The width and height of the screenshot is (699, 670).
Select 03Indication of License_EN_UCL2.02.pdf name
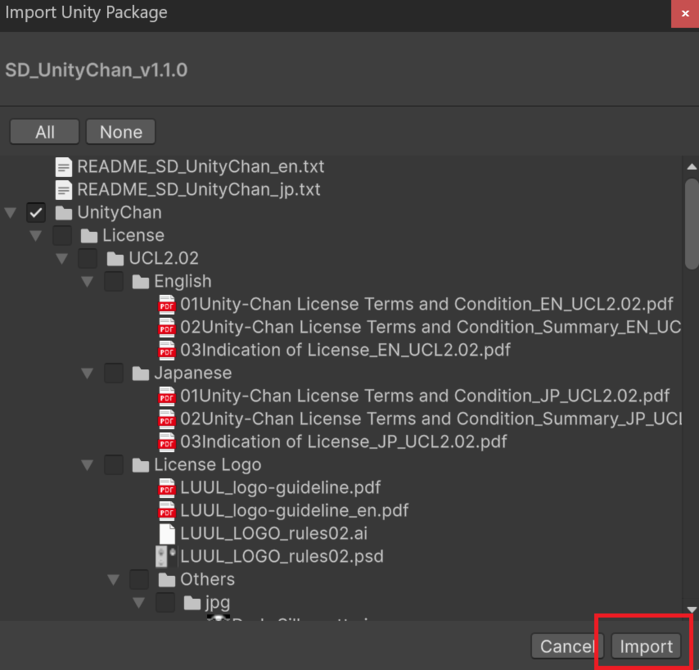point(345,350)
